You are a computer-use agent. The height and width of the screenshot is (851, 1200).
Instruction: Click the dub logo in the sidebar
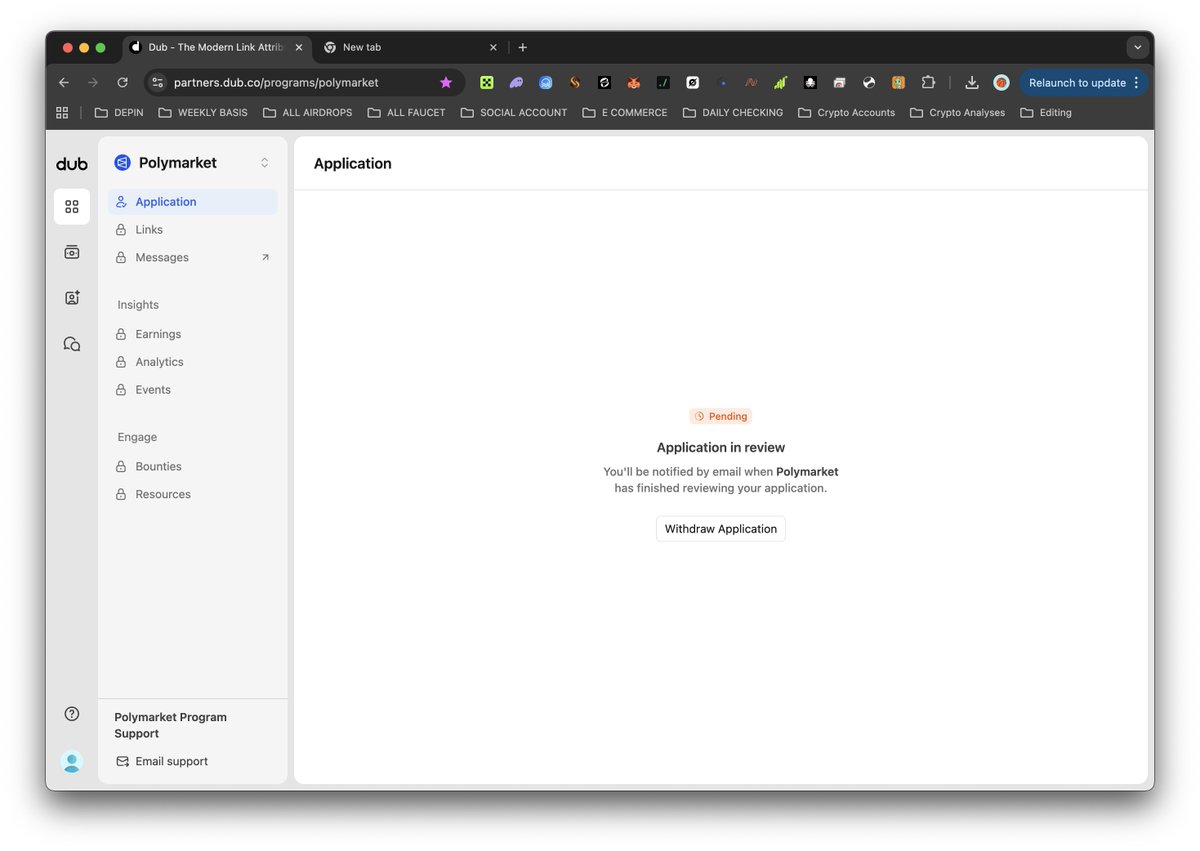(x=72, y=164)
